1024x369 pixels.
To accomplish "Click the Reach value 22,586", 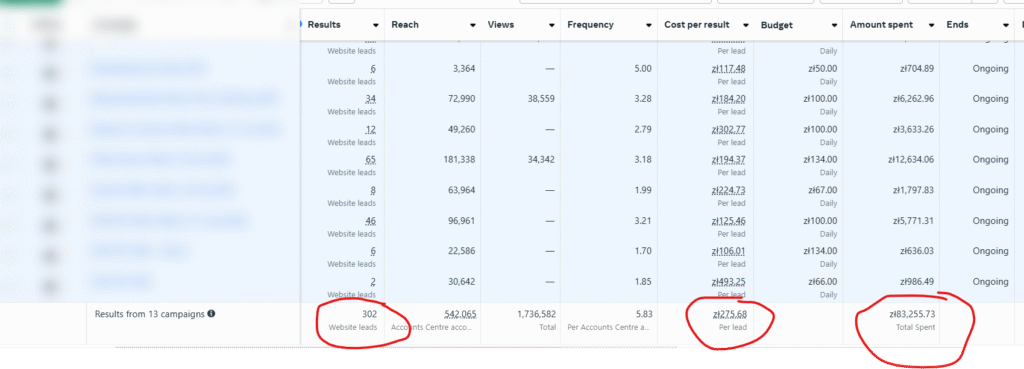I will pyautogui.click(x=461, y=251).
